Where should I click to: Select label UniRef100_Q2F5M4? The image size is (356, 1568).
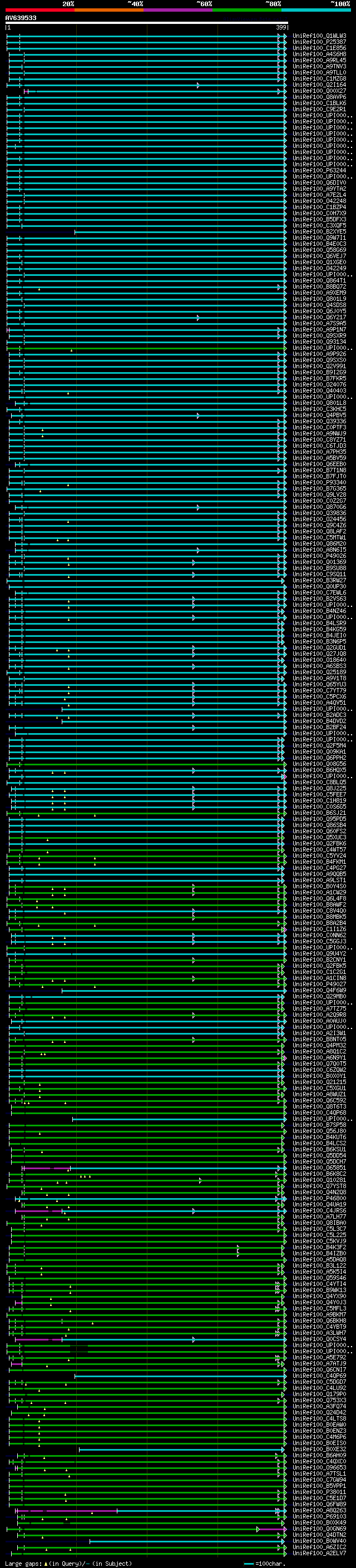click(x=319, y=745)
